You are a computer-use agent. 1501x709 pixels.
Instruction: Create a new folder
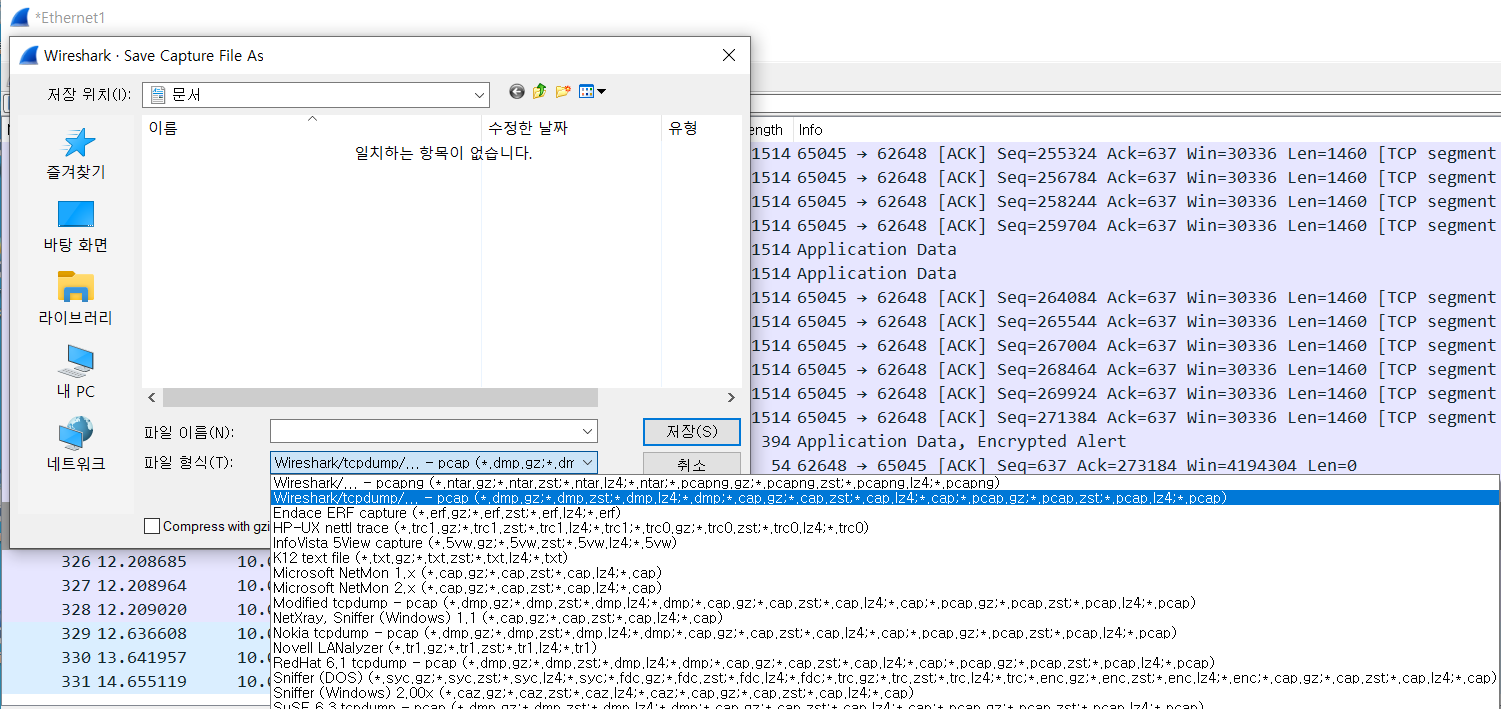(563, 92)
